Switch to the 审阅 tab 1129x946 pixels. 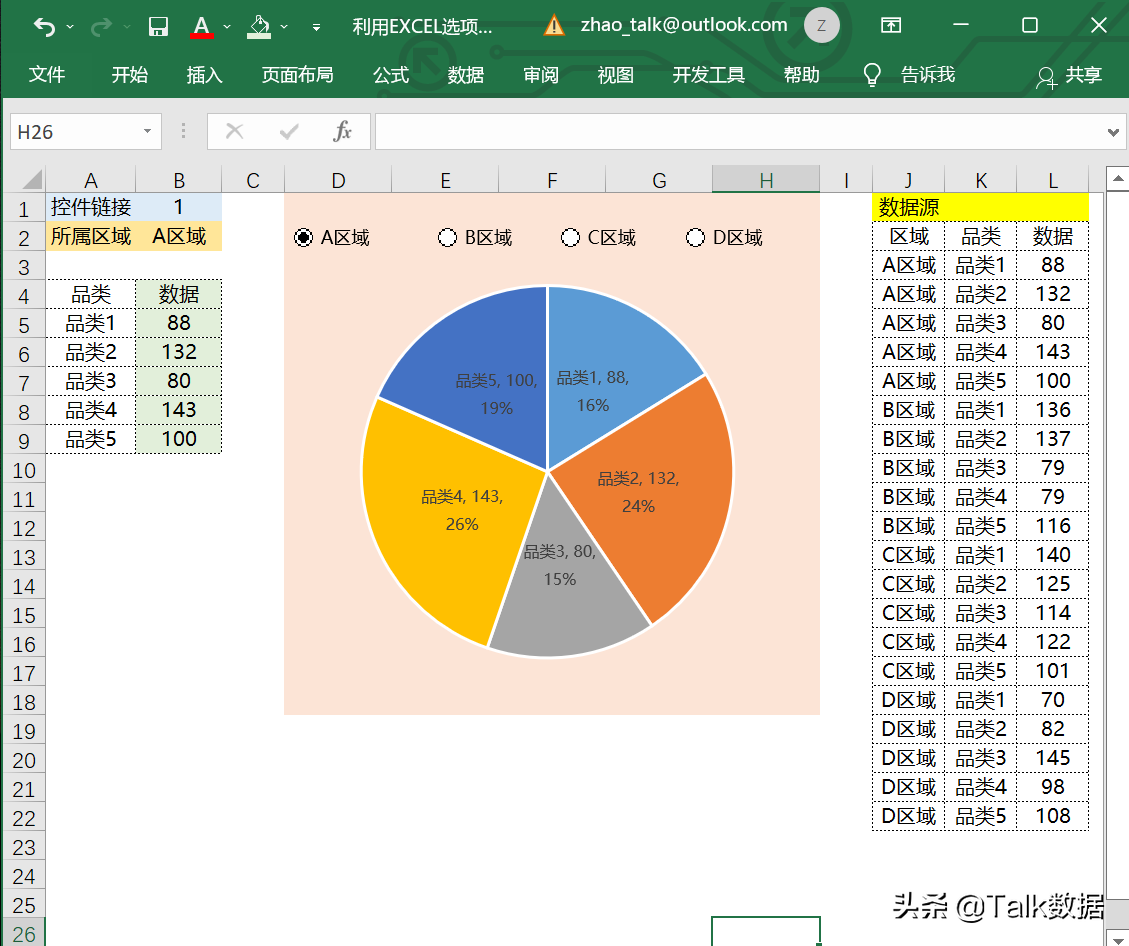[x=541, y=74]
